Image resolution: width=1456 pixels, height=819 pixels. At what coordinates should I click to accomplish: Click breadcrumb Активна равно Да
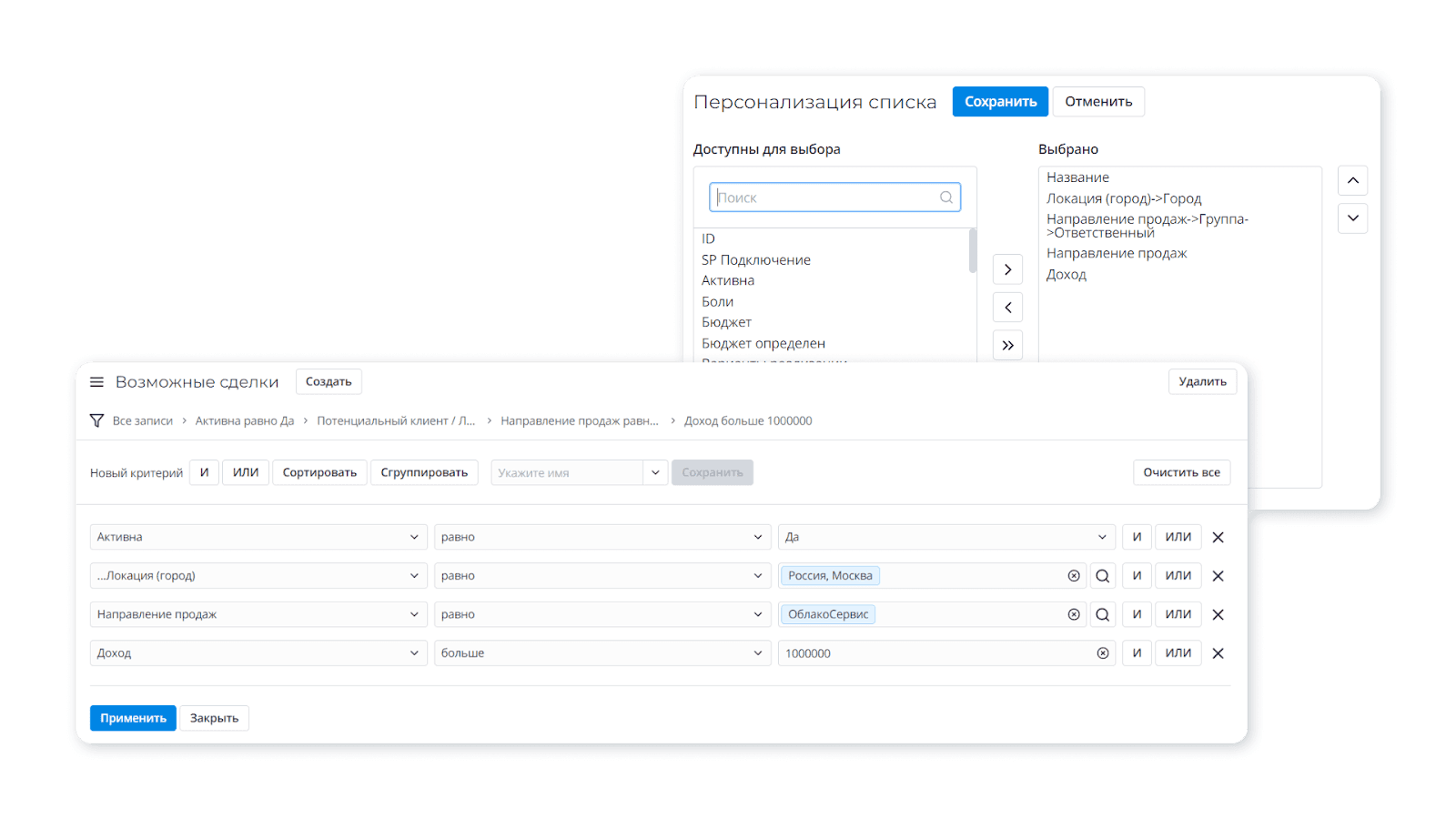click(245, 420)
